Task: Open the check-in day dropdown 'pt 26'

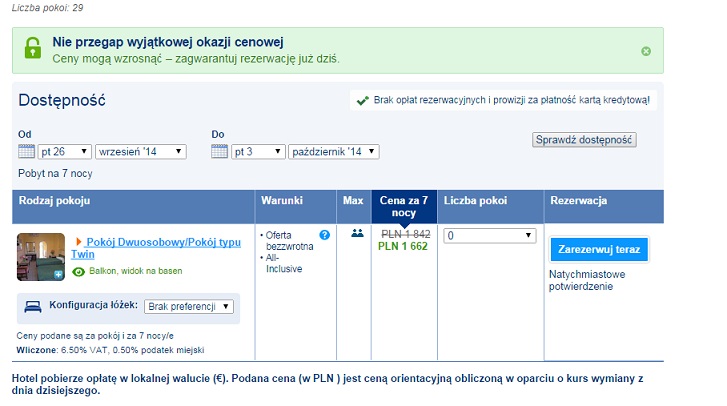Action: [x=64, y=152]
